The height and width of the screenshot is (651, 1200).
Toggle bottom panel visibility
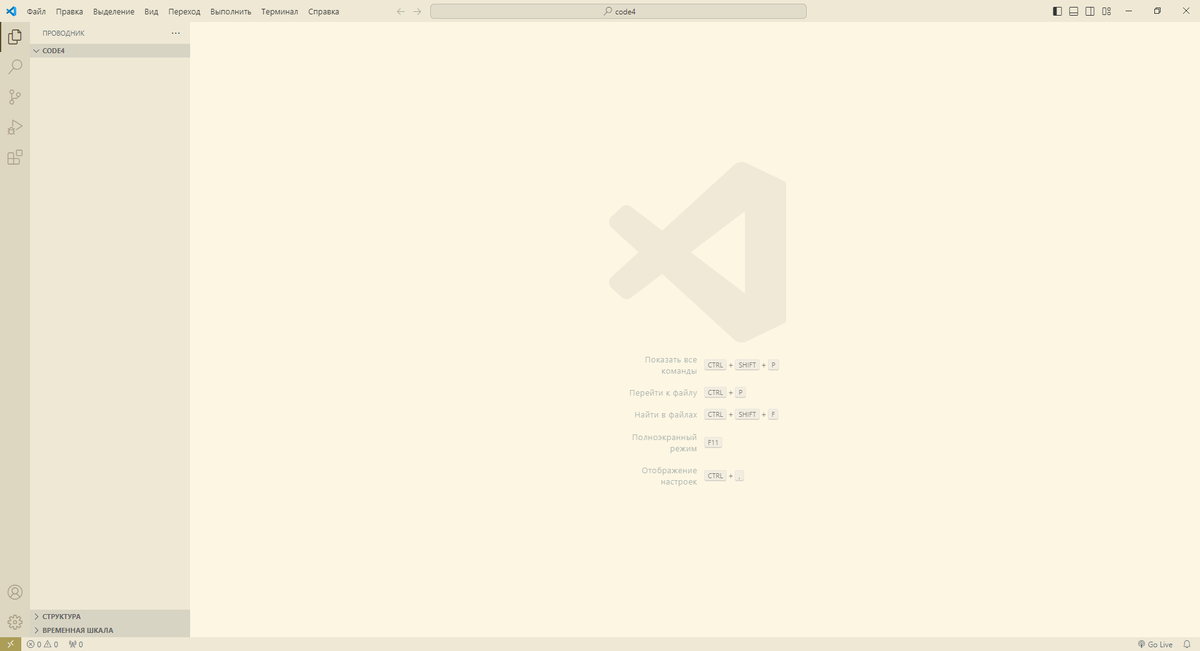(x=1074, y=12)
